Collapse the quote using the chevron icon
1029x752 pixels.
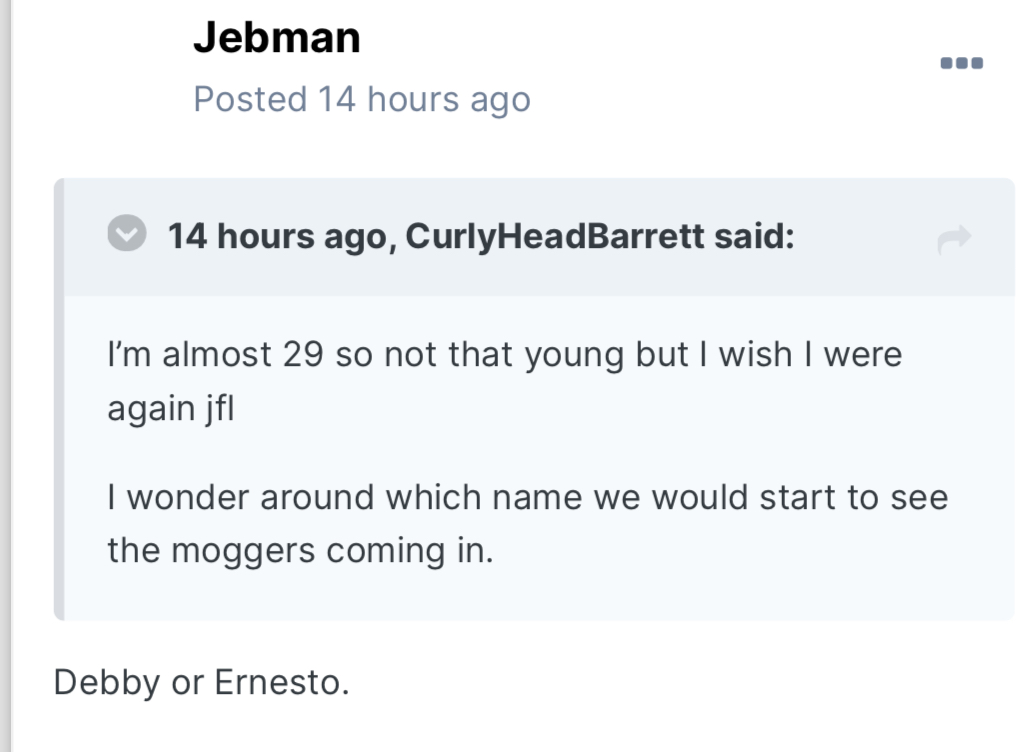pyautogui.click(x=127, y=236)
